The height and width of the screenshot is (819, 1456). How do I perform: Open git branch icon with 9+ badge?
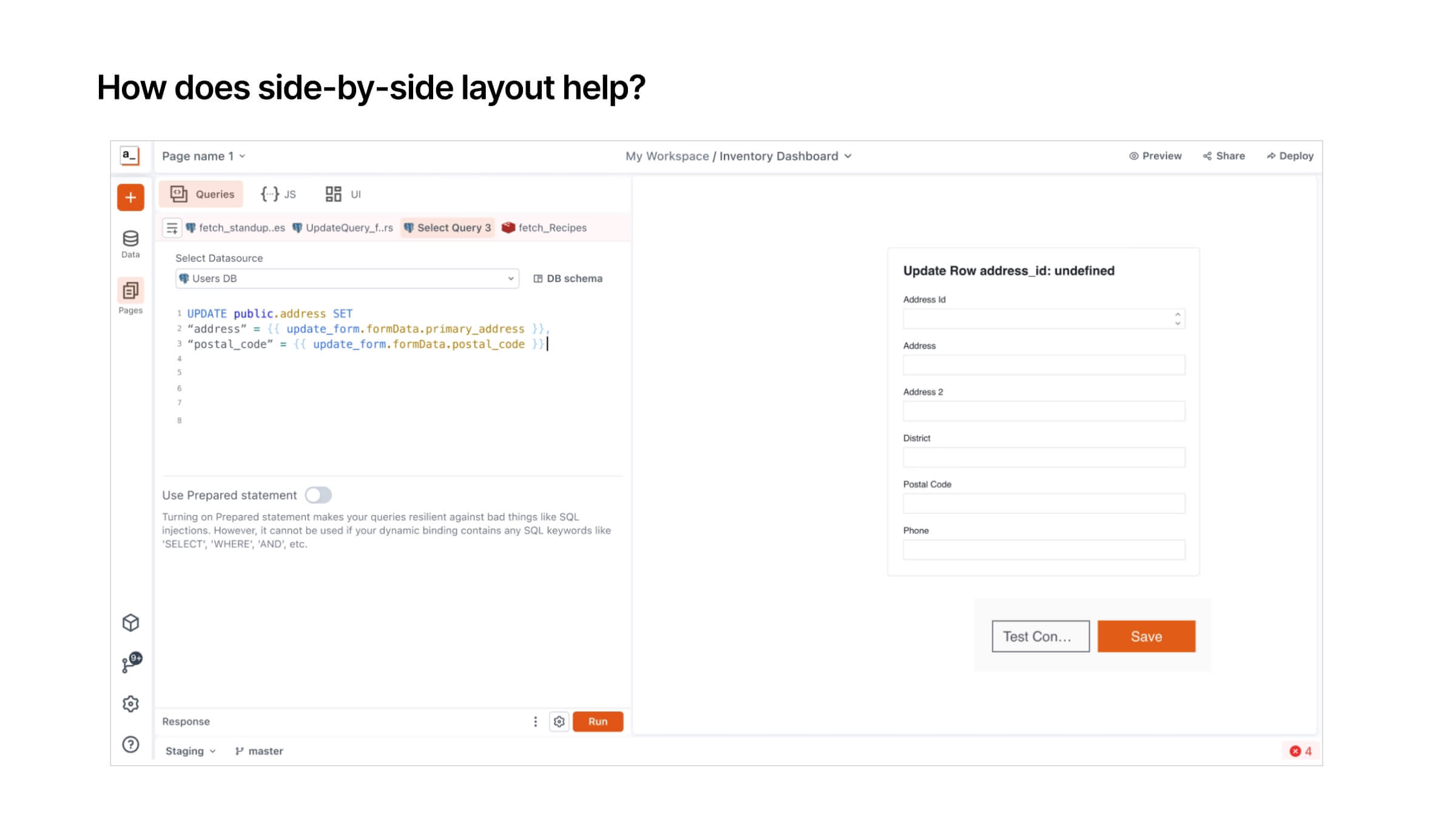pyautogui.click(x=132, y=662)
